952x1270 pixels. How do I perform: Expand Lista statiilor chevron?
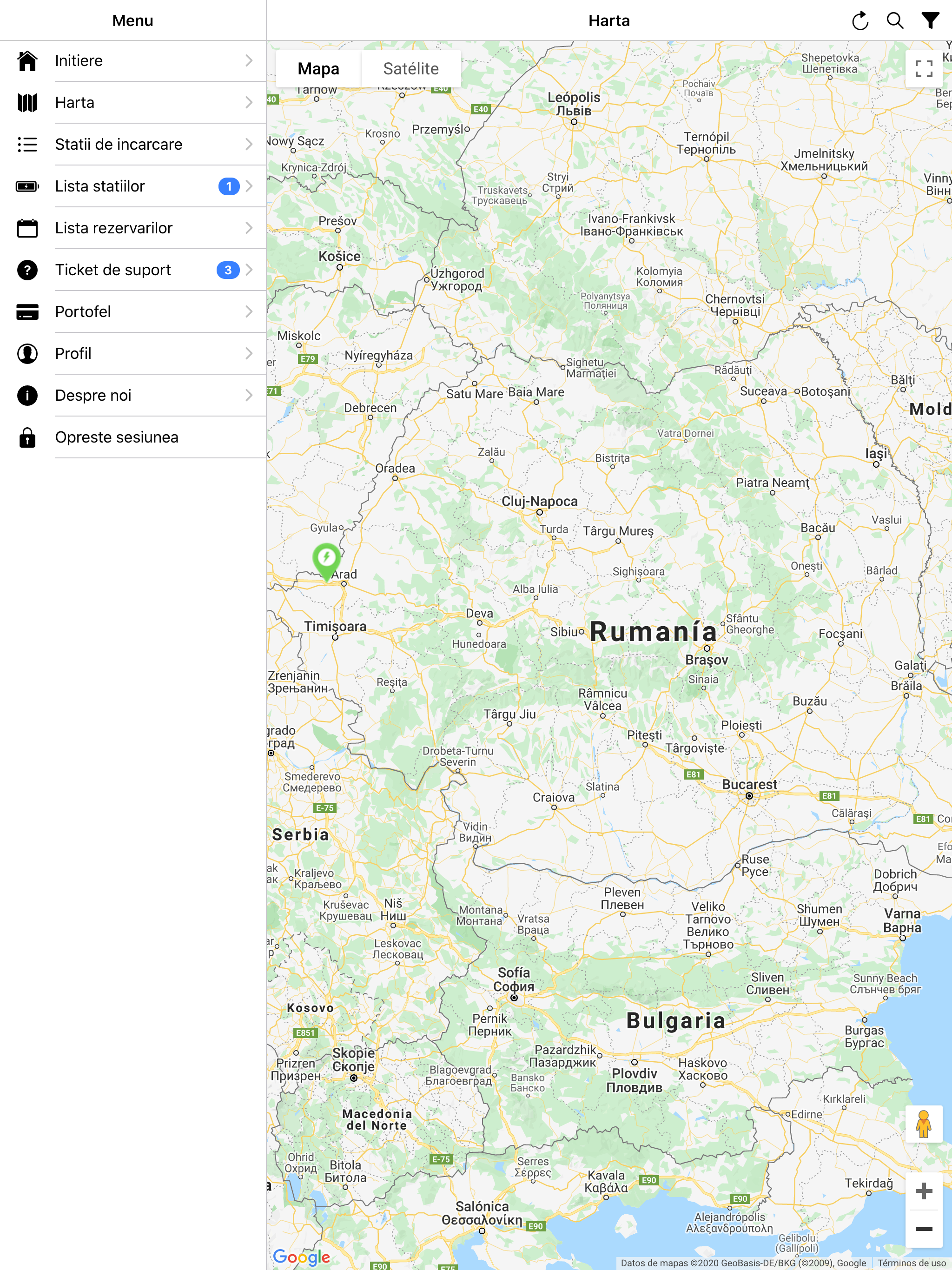[x=249, y=186]
